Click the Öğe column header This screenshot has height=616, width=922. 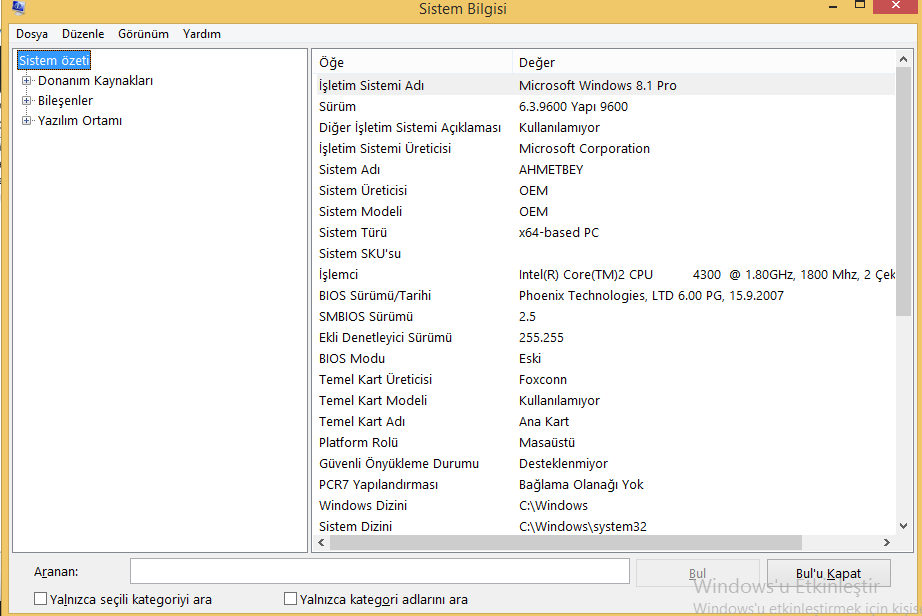(x=413, y=62)
